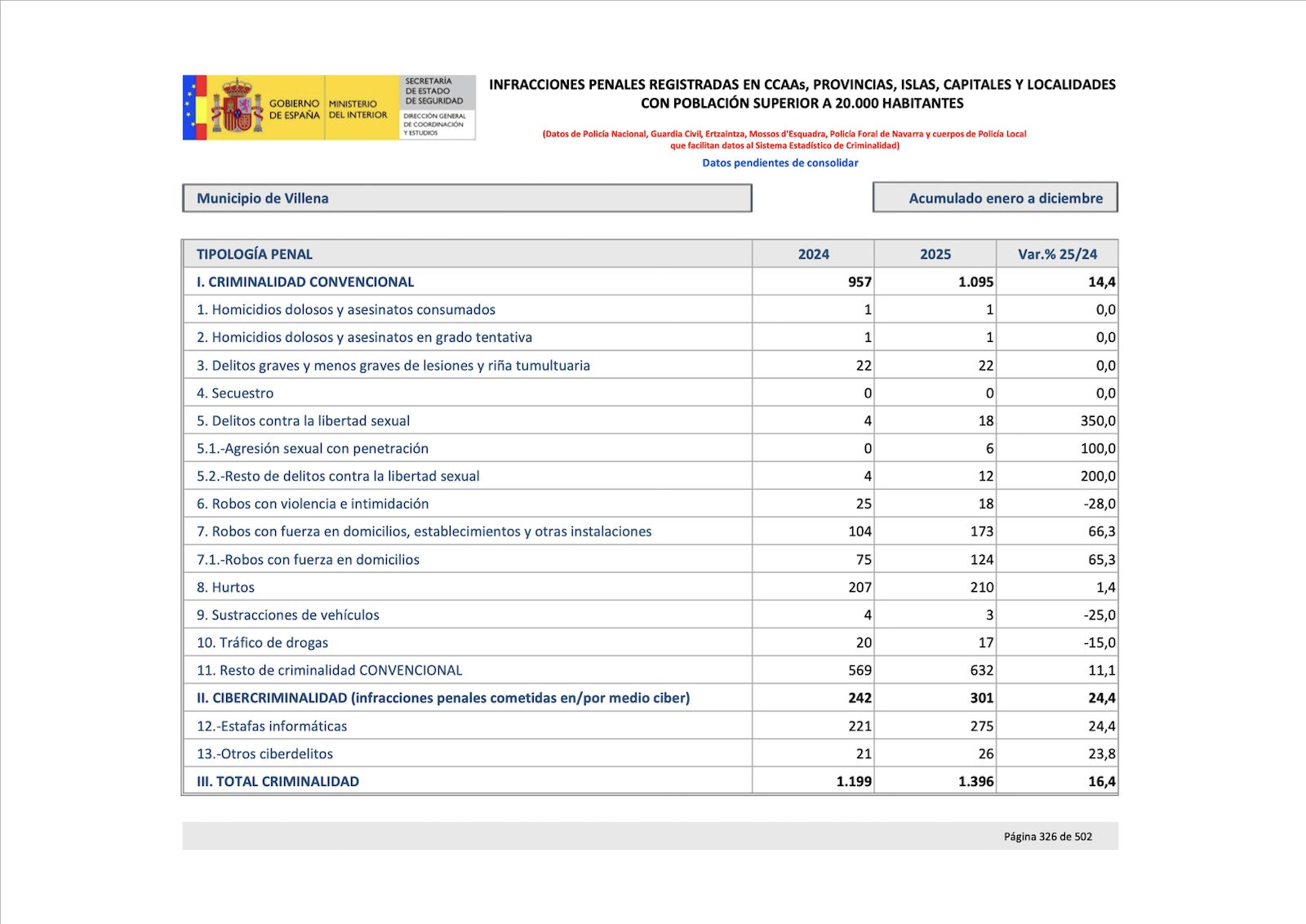
Task: Click the TIPOLOGÍA PENAL column header
Action: (254, 254)
